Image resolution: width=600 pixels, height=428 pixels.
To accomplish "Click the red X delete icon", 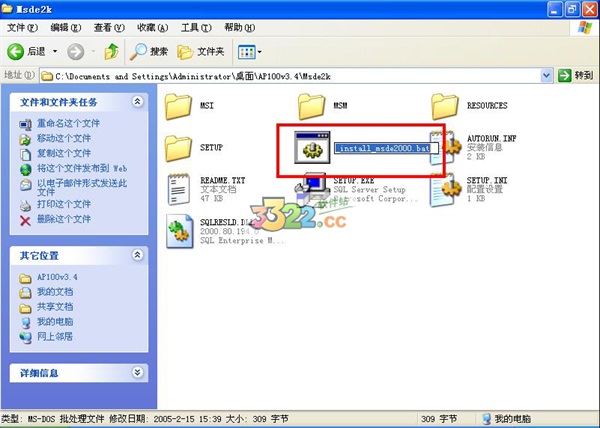I will click(25, 220).
